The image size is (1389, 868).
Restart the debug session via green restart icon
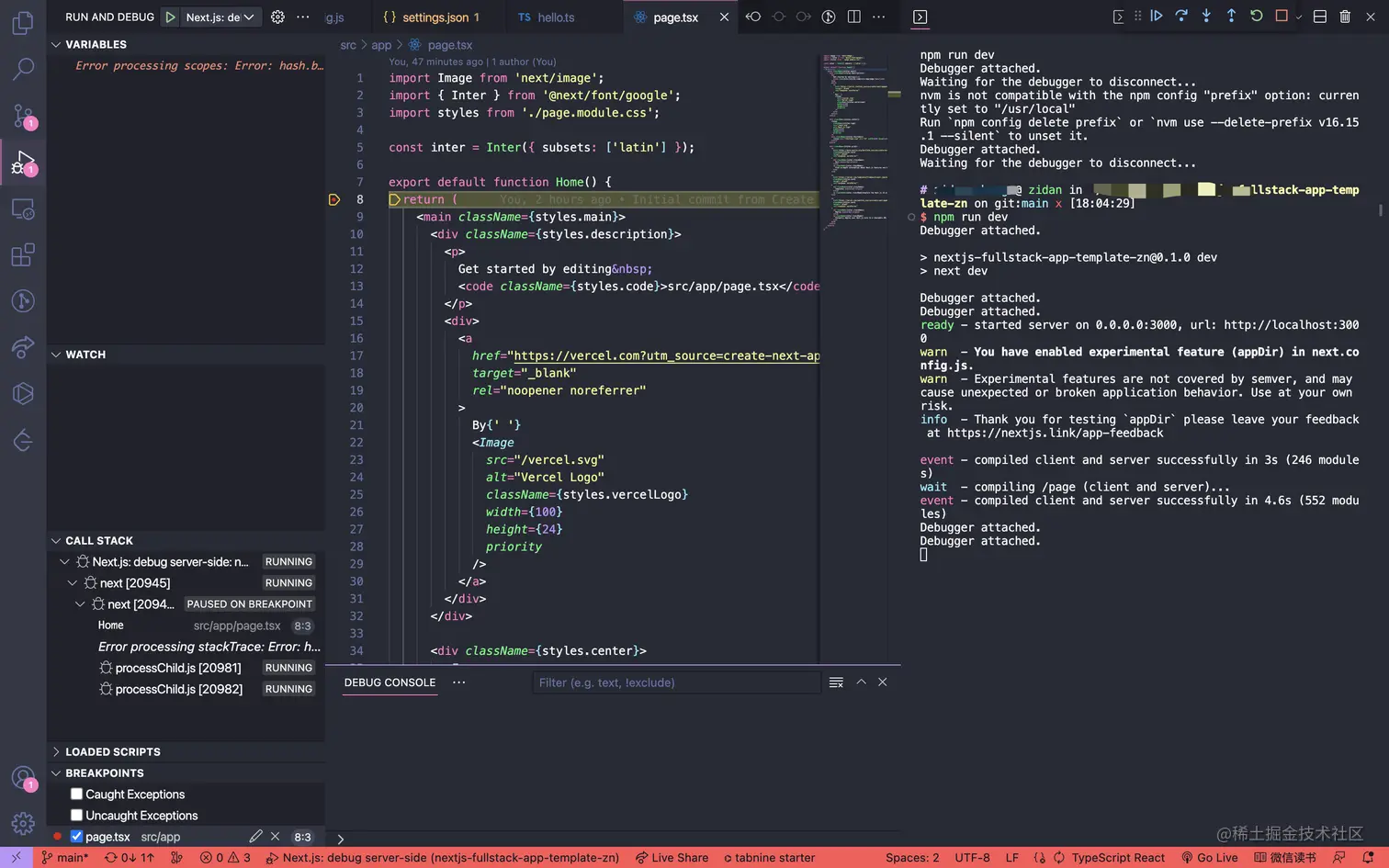(1256, 17)
